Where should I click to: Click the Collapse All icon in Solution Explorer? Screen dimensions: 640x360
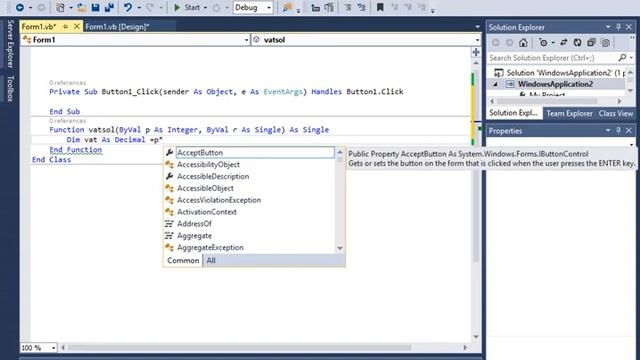coord(591,43)
